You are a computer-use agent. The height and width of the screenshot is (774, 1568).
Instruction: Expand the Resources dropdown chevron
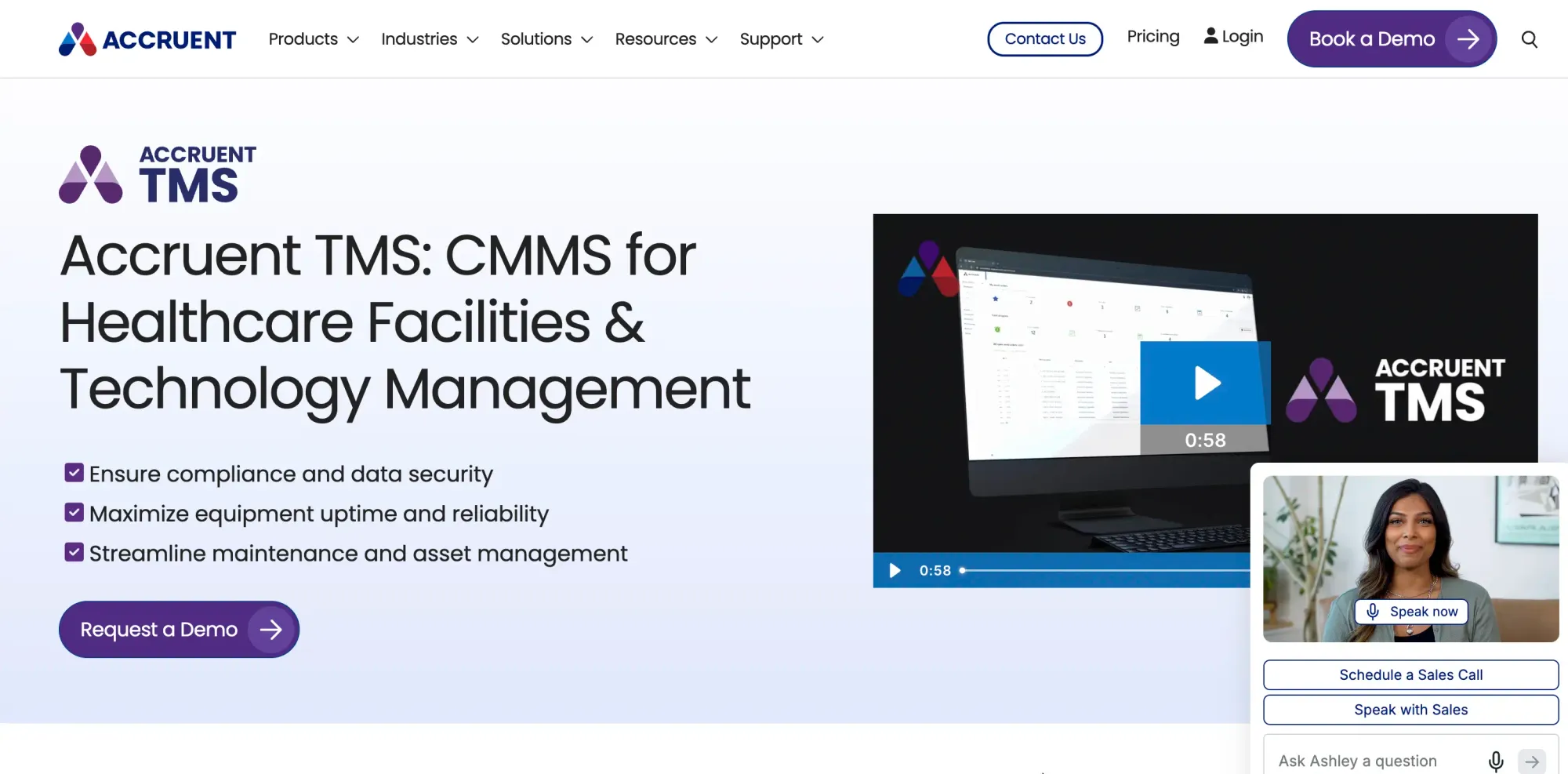point(711,40)
